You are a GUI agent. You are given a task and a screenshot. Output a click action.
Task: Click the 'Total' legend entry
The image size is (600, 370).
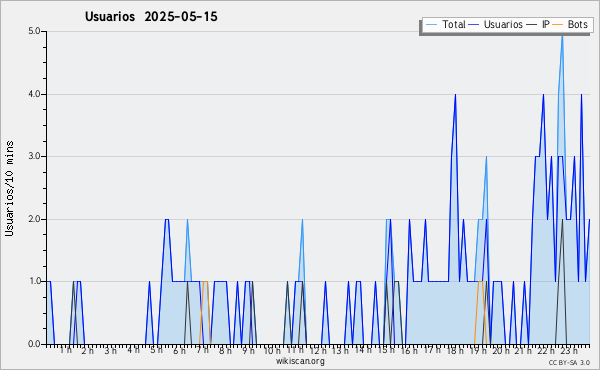[x=445, y=25]
